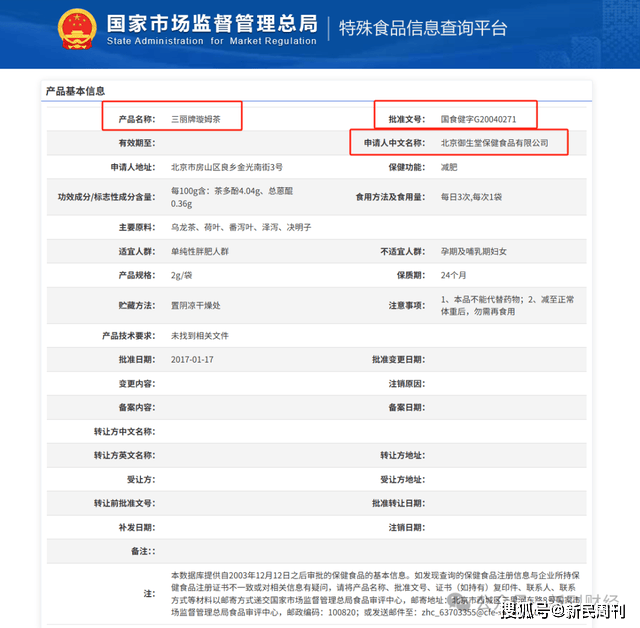
Task: Click the 有效期至 label
Action: (x=137, y=143)
